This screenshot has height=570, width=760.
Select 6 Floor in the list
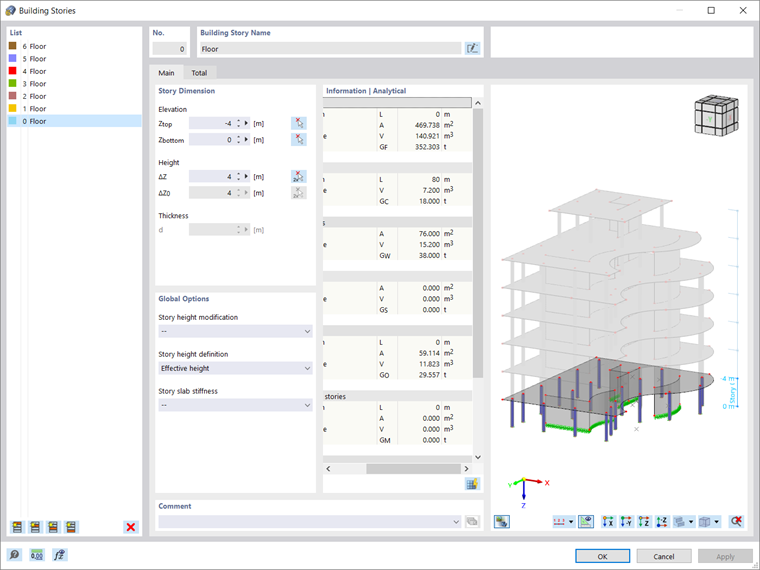(x=74, y=46)
